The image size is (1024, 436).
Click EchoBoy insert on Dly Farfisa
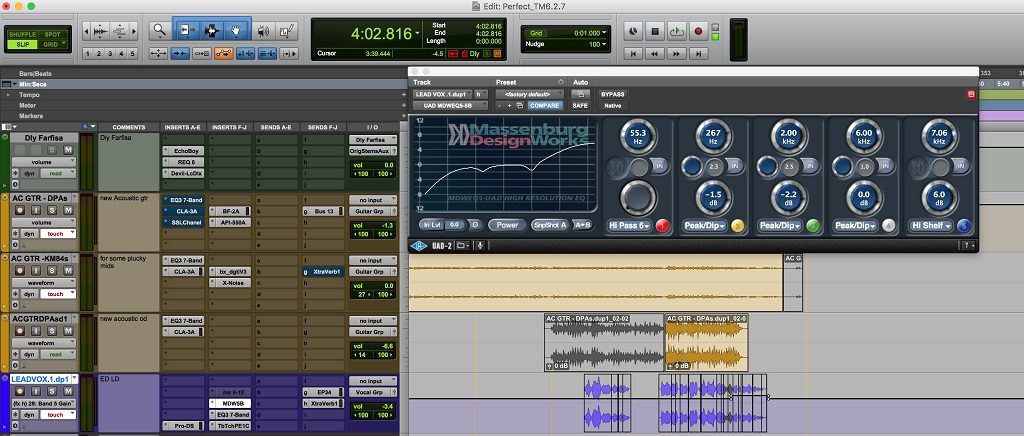(x=184, y=151)
